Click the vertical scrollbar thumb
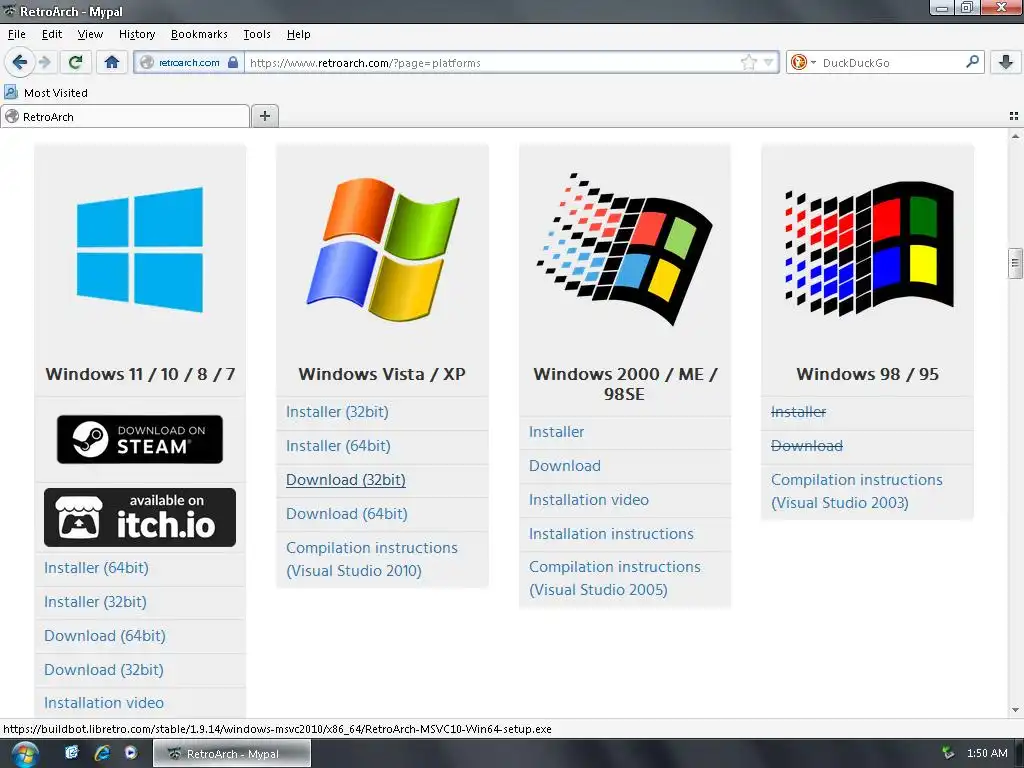The height and width of the screenshot is (768, 1024). click(x=1015, y=263)
